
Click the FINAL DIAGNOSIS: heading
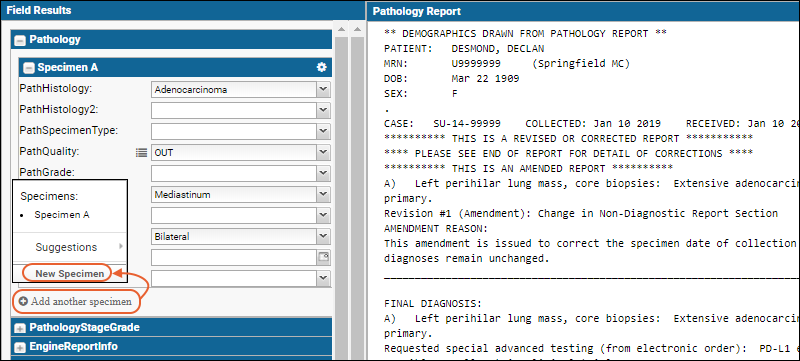(433, 303)
